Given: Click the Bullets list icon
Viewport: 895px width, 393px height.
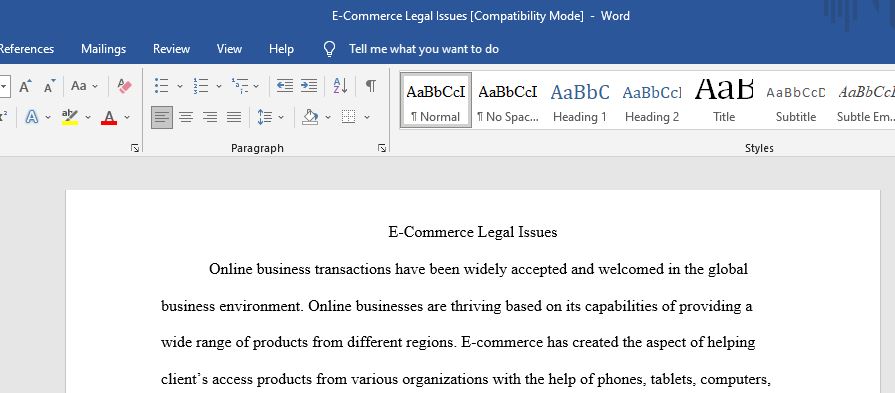Looking at the screenshot, I should 162,86.
